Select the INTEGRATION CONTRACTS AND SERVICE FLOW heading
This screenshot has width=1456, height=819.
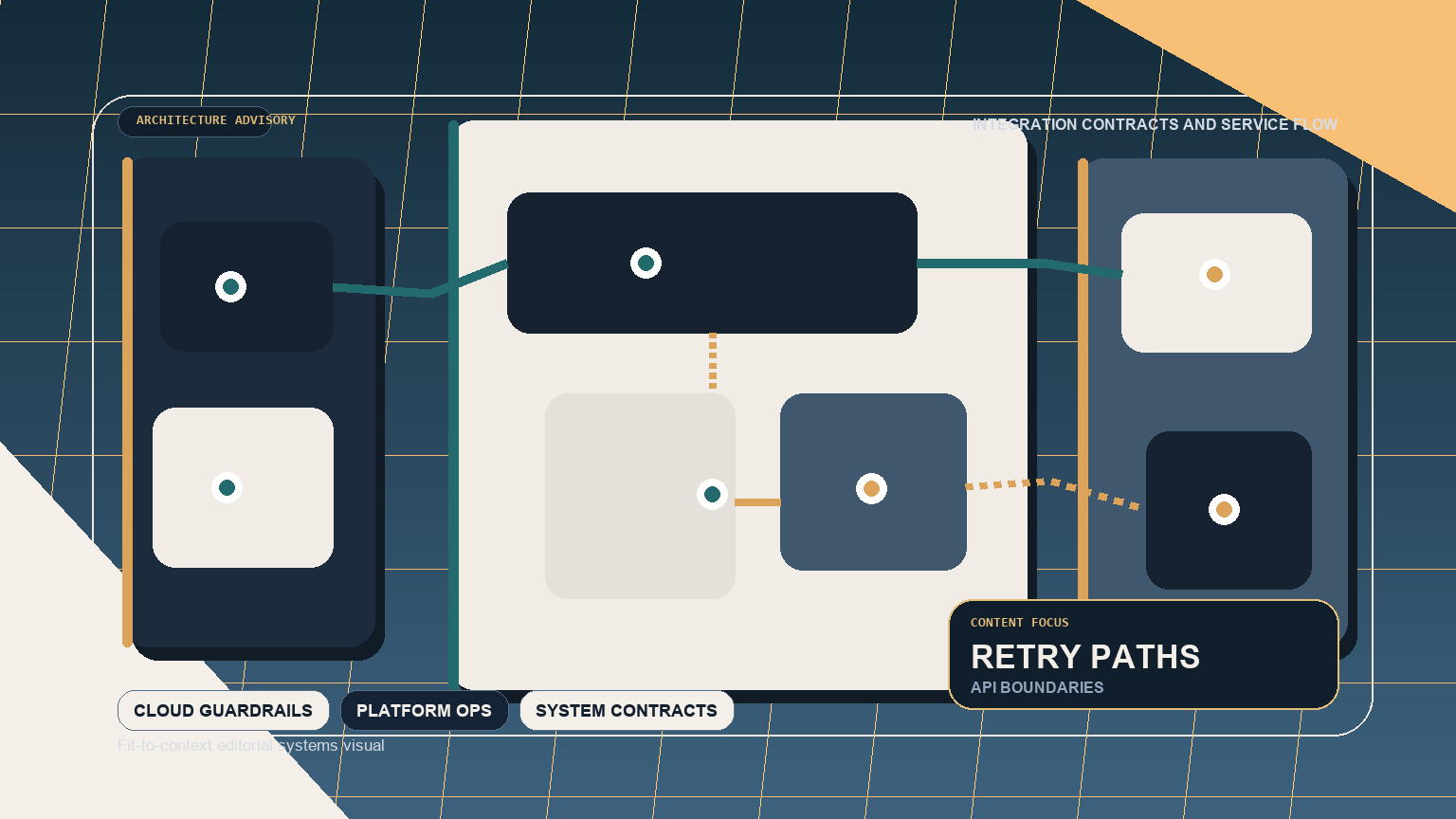click(x=1157, y=124)
